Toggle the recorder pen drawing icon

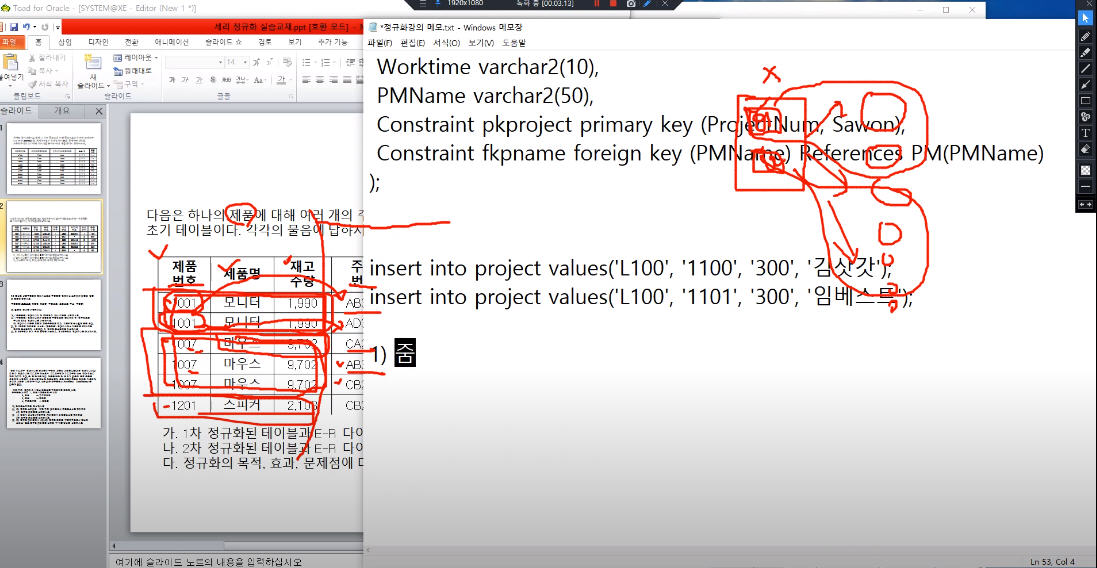[x=648, y=3]
